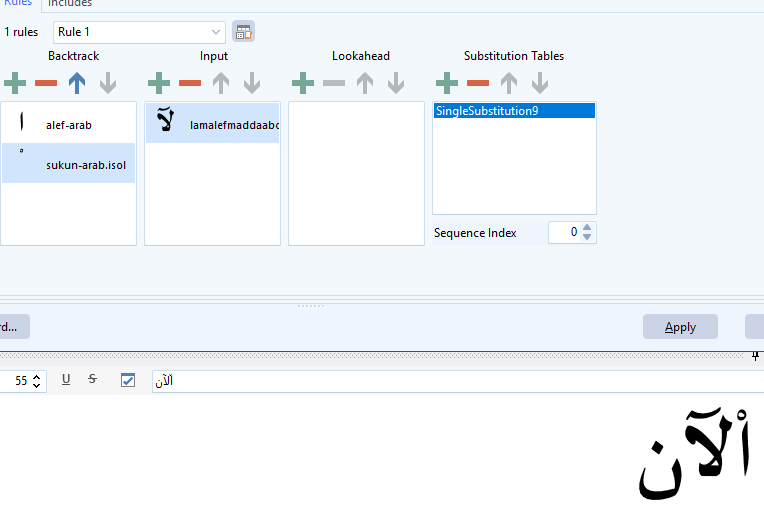764x514 pixels.
Task: Move the Backtrack glyph up
Action: [x=77, y=82]
